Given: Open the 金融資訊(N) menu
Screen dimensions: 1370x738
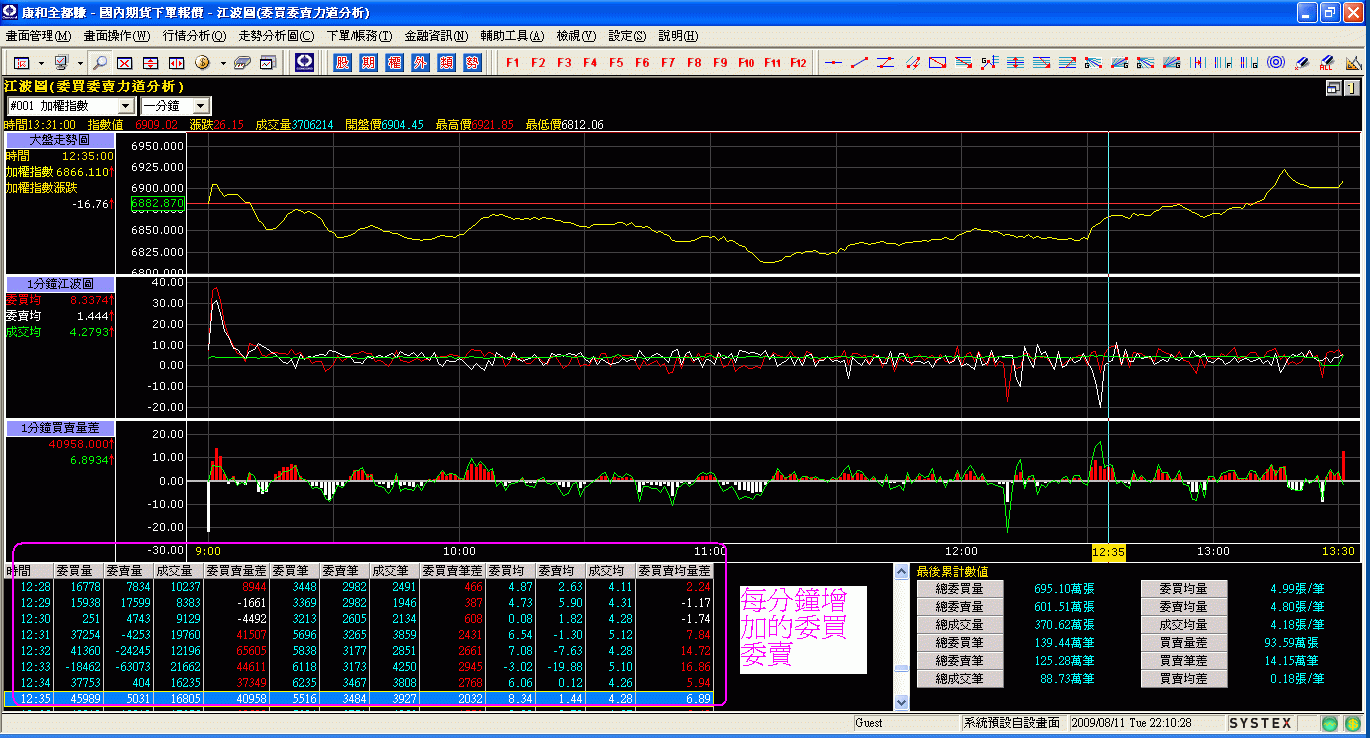Looking at the screenshot, I should pyautogui.click(x=436, y=36).
